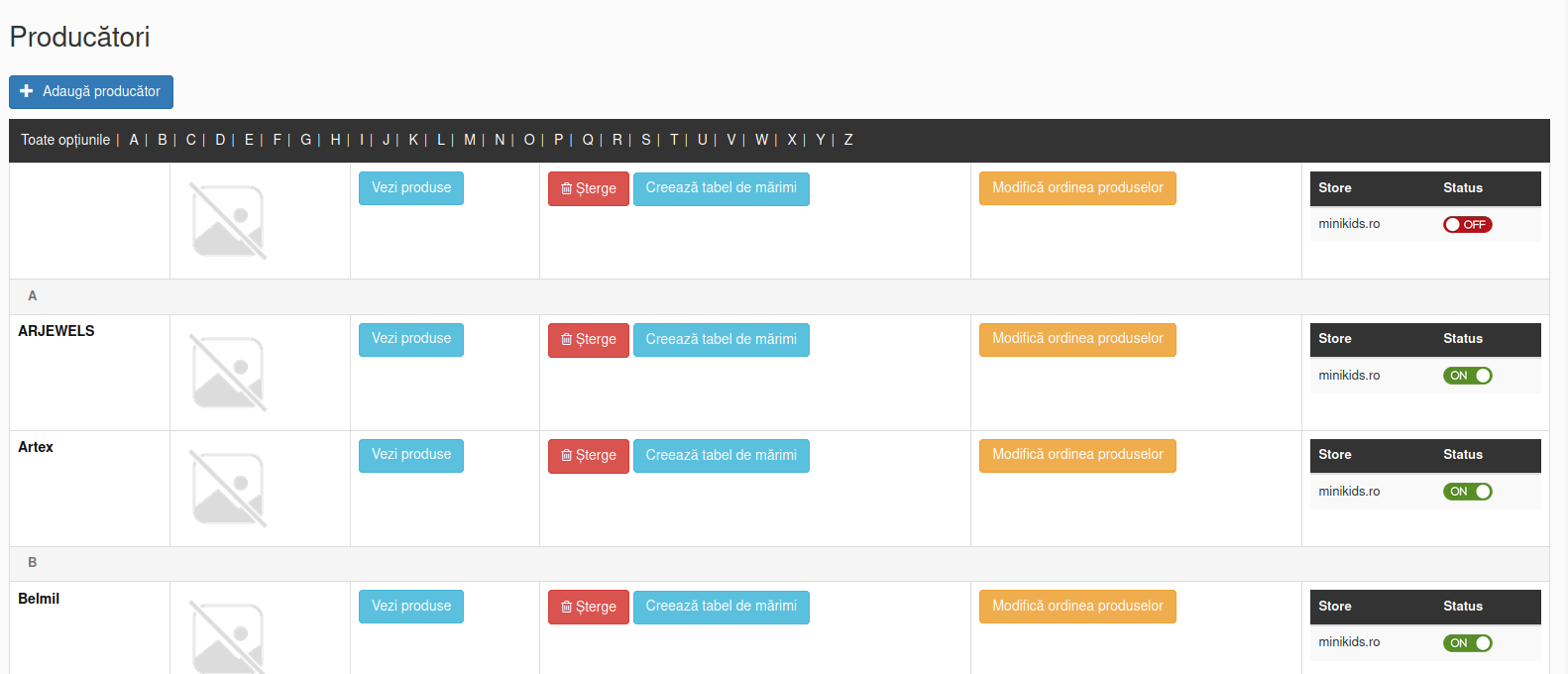Image resolution: width=1568 pixels, height=674 pixels.
Task: Create size table for unnamed top producer
Action: pos(722,189)
